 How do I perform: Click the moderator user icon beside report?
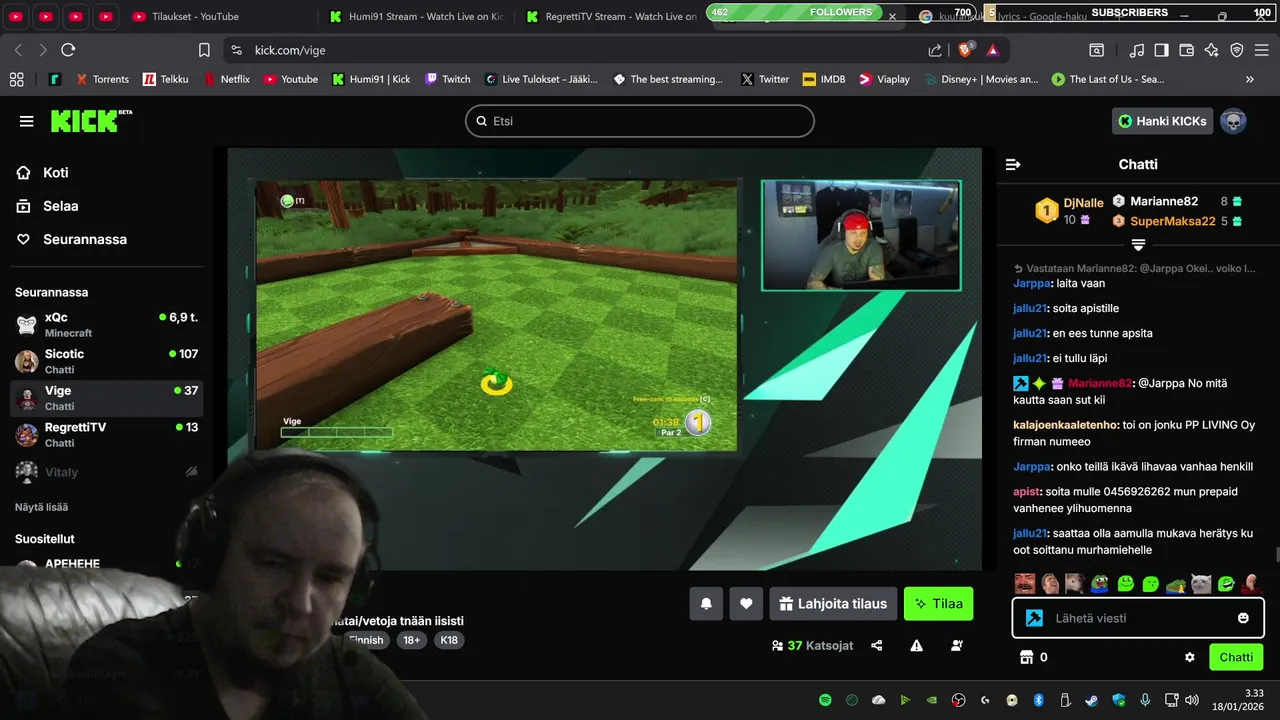[957, 646]
